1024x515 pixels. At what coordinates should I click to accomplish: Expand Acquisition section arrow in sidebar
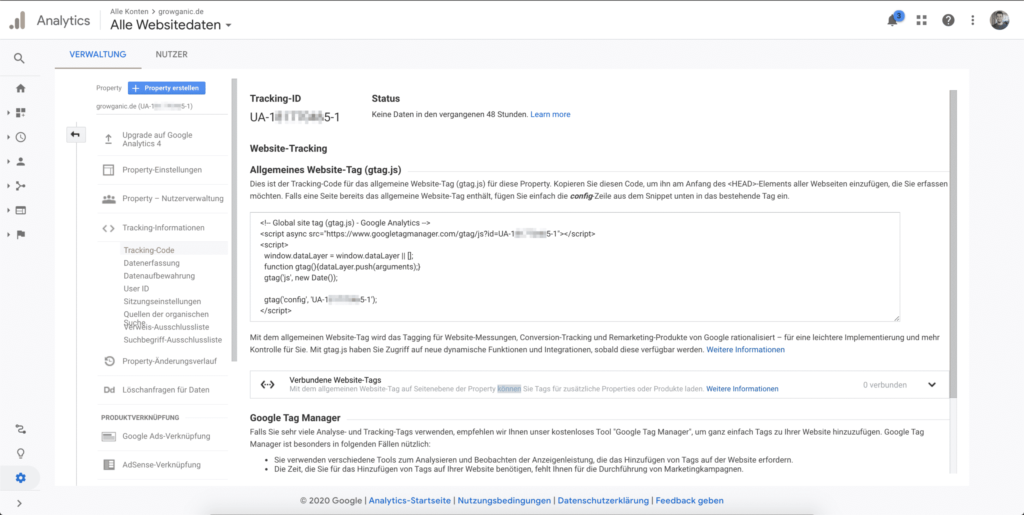click(x=8, y=186)
